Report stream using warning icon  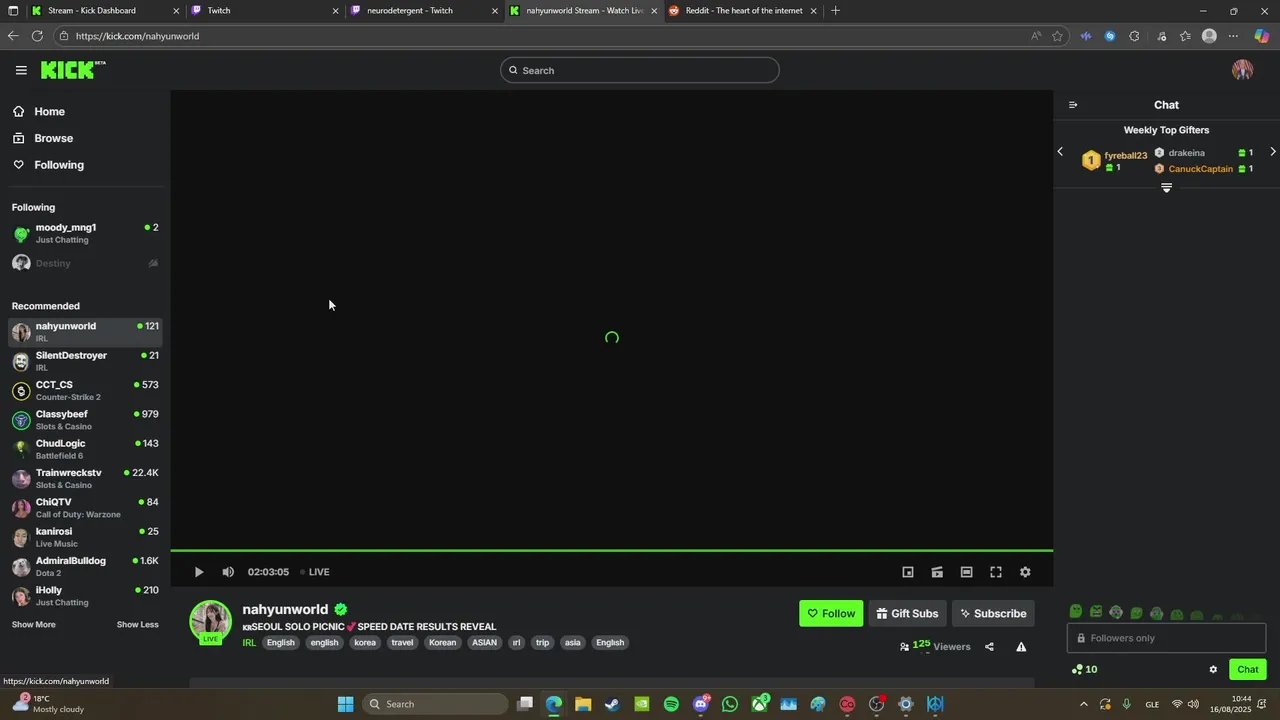[1021, 647]
